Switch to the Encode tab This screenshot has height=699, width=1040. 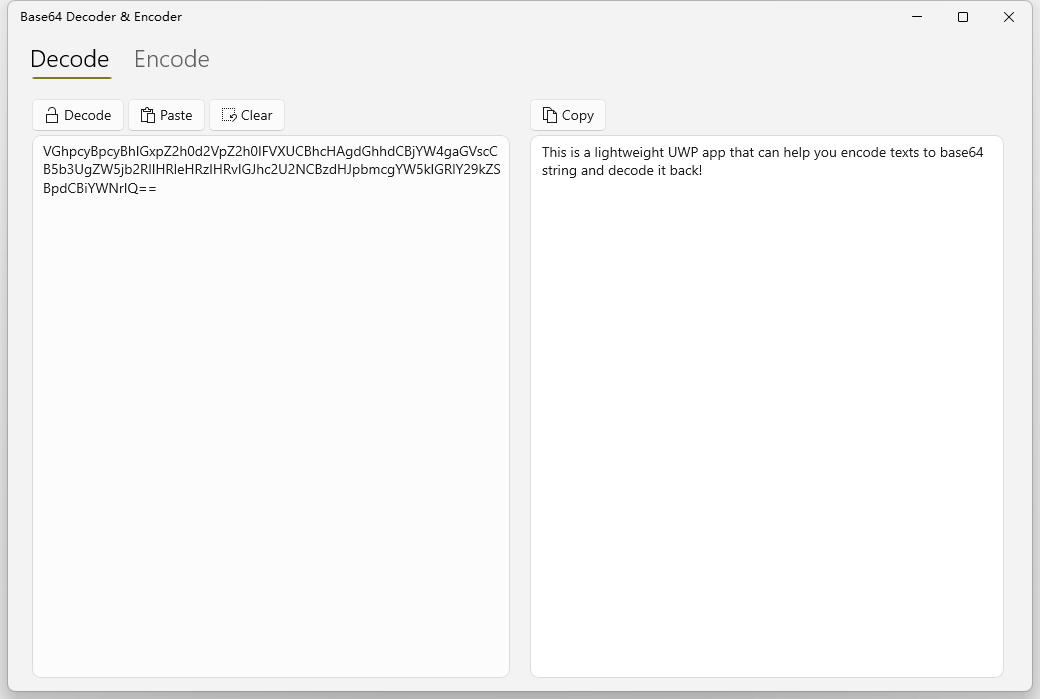(171, 59)
